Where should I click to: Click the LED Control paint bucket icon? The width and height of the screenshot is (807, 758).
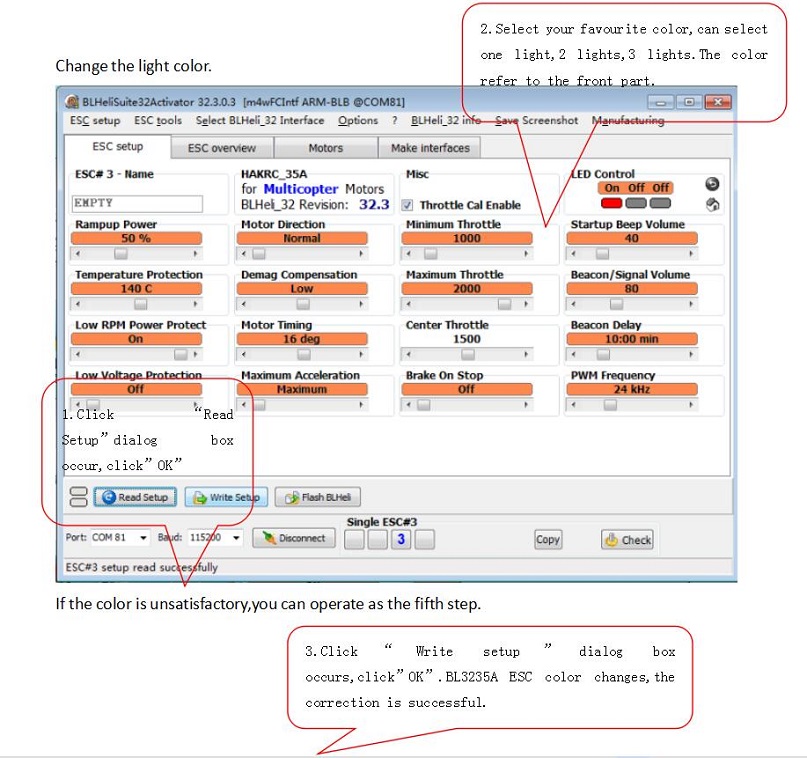(712, 205)
